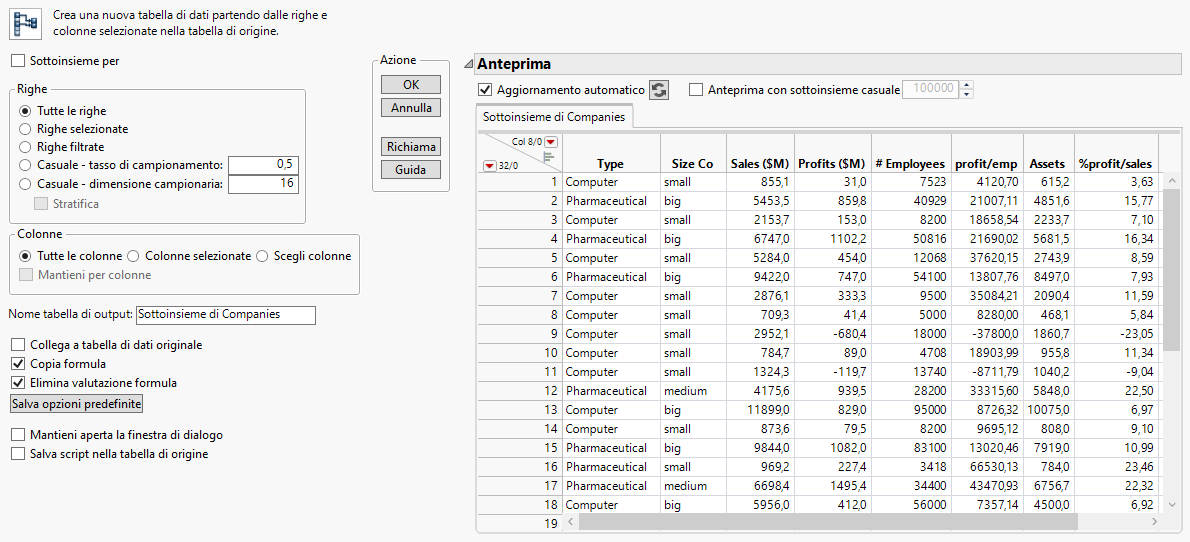Click Salva opzioni predefinite button
Screen dimensions: 1190x542
(77, 403)
